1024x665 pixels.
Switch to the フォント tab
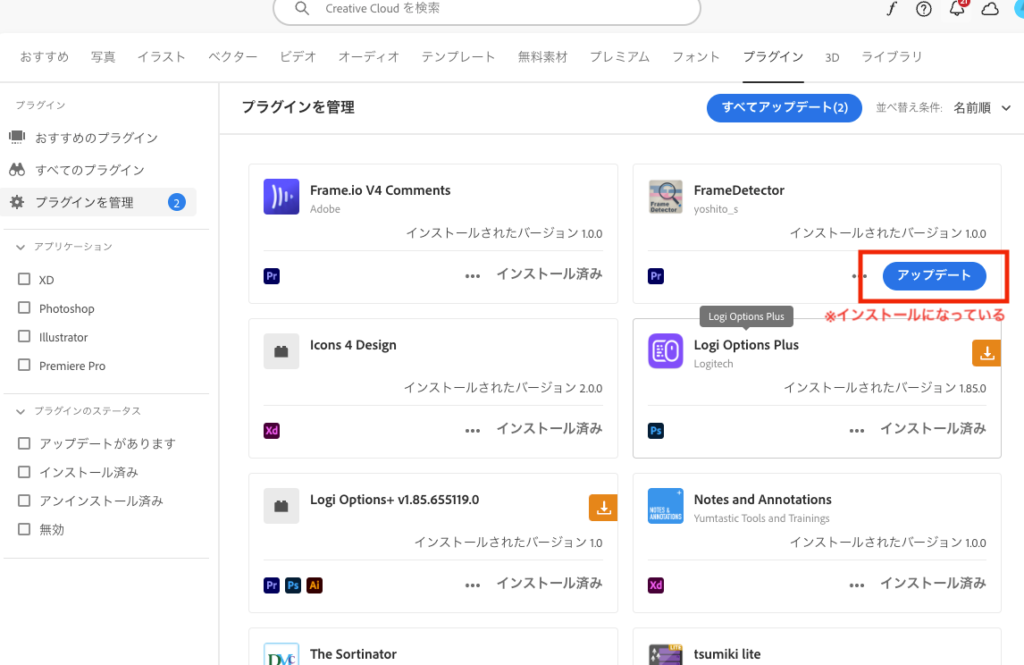[696, 57]
